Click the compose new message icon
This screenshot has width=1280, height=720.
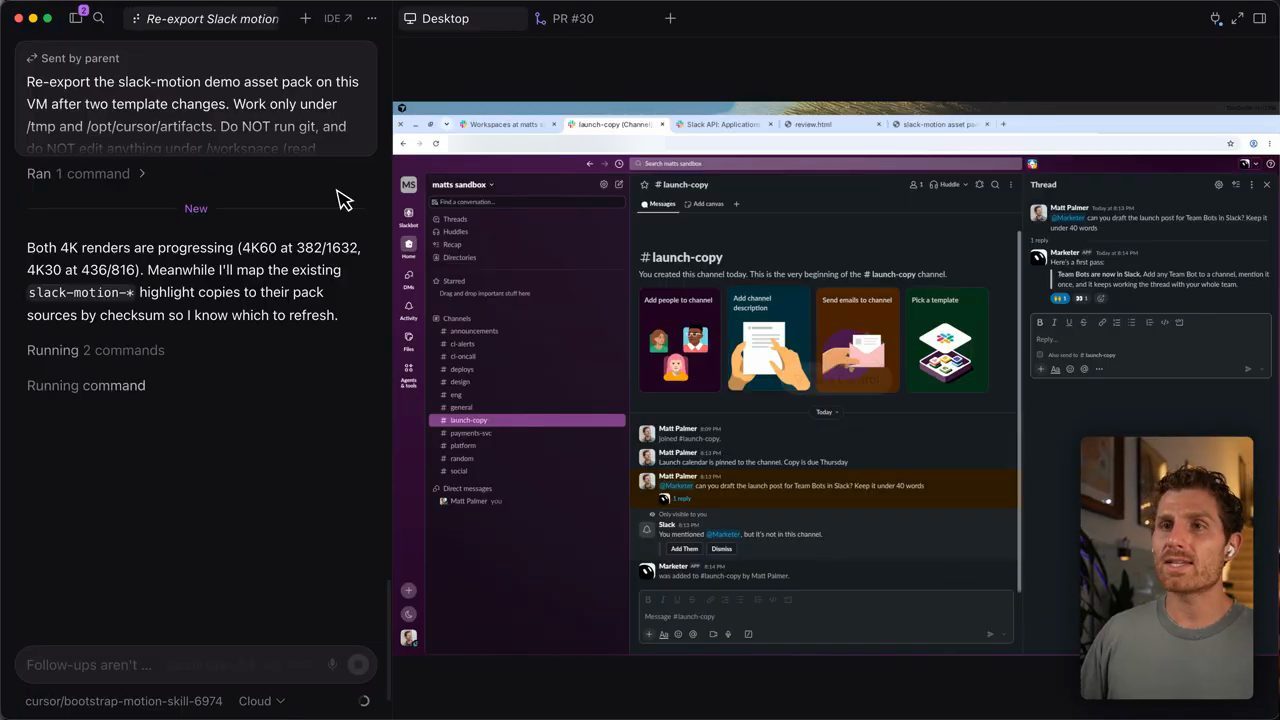619,185
